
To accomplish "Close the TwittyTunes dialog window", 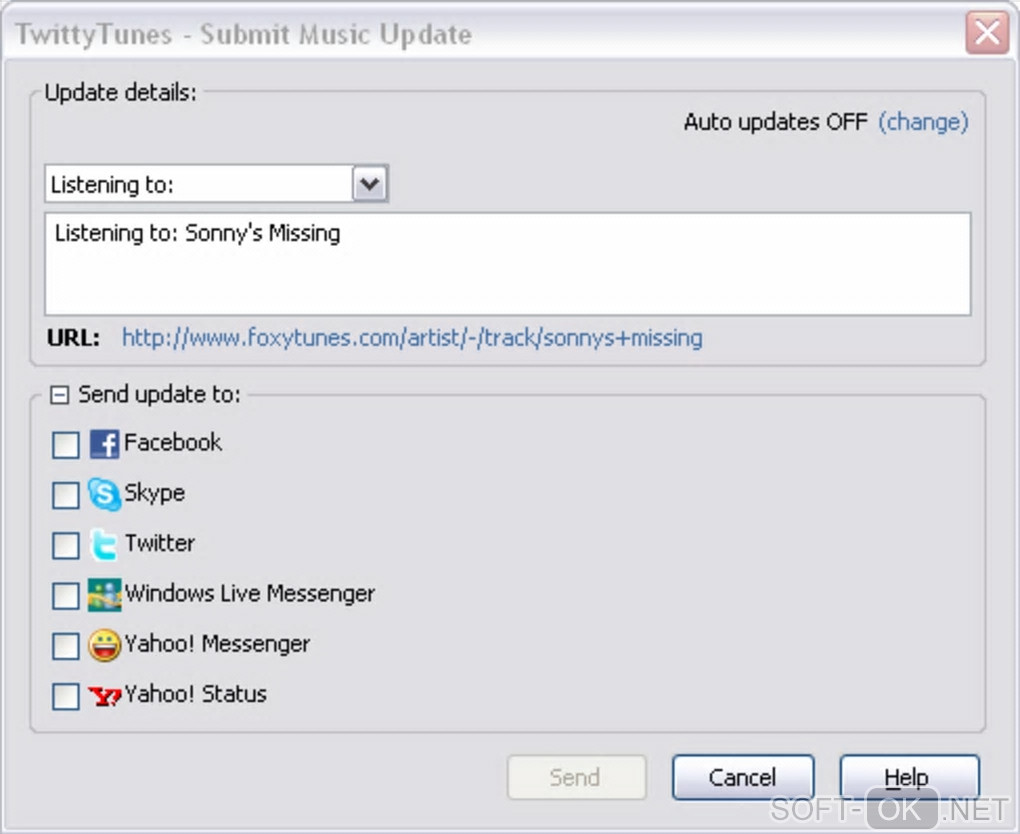I will (x=986, y=34).
